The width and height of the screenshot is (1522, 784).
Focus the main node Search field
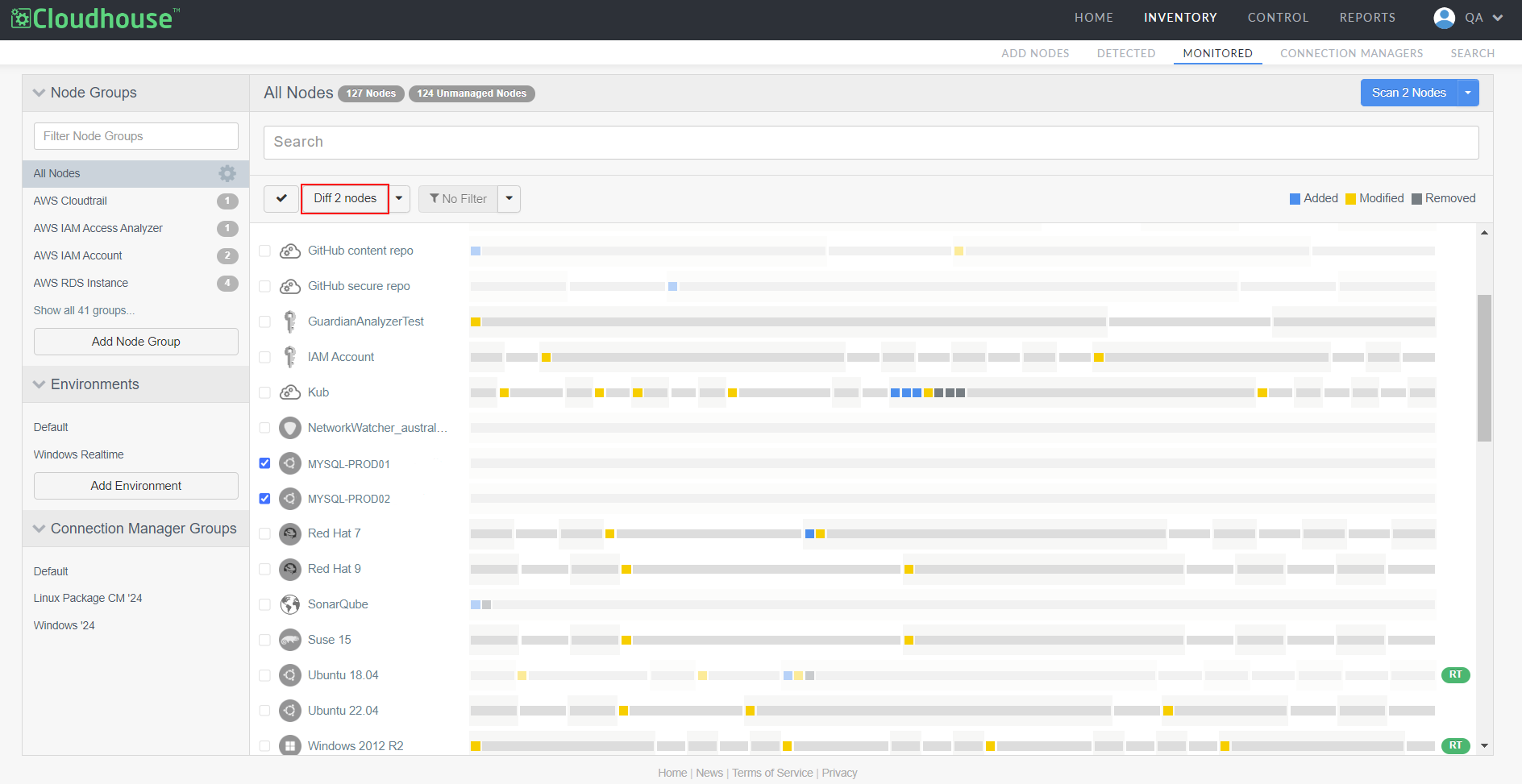(871, 142)
